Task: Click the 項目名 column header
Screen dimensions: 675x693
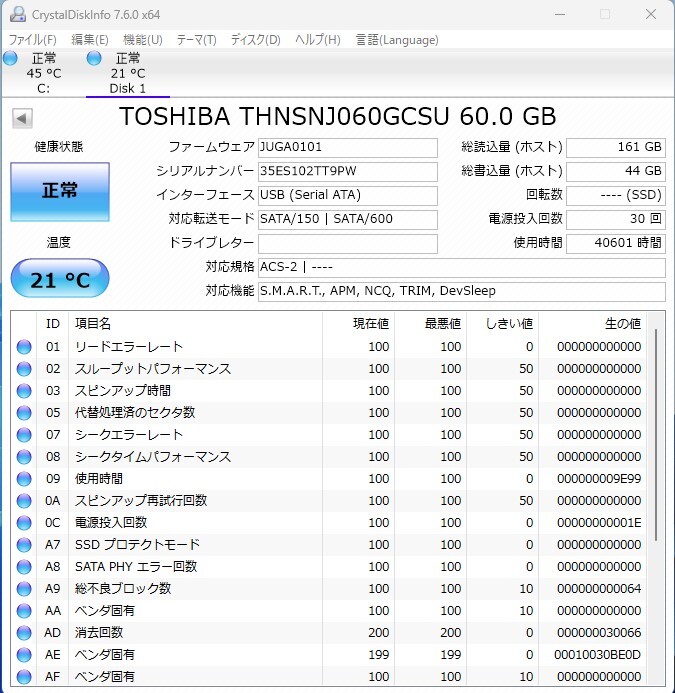Action: [195, 324]
